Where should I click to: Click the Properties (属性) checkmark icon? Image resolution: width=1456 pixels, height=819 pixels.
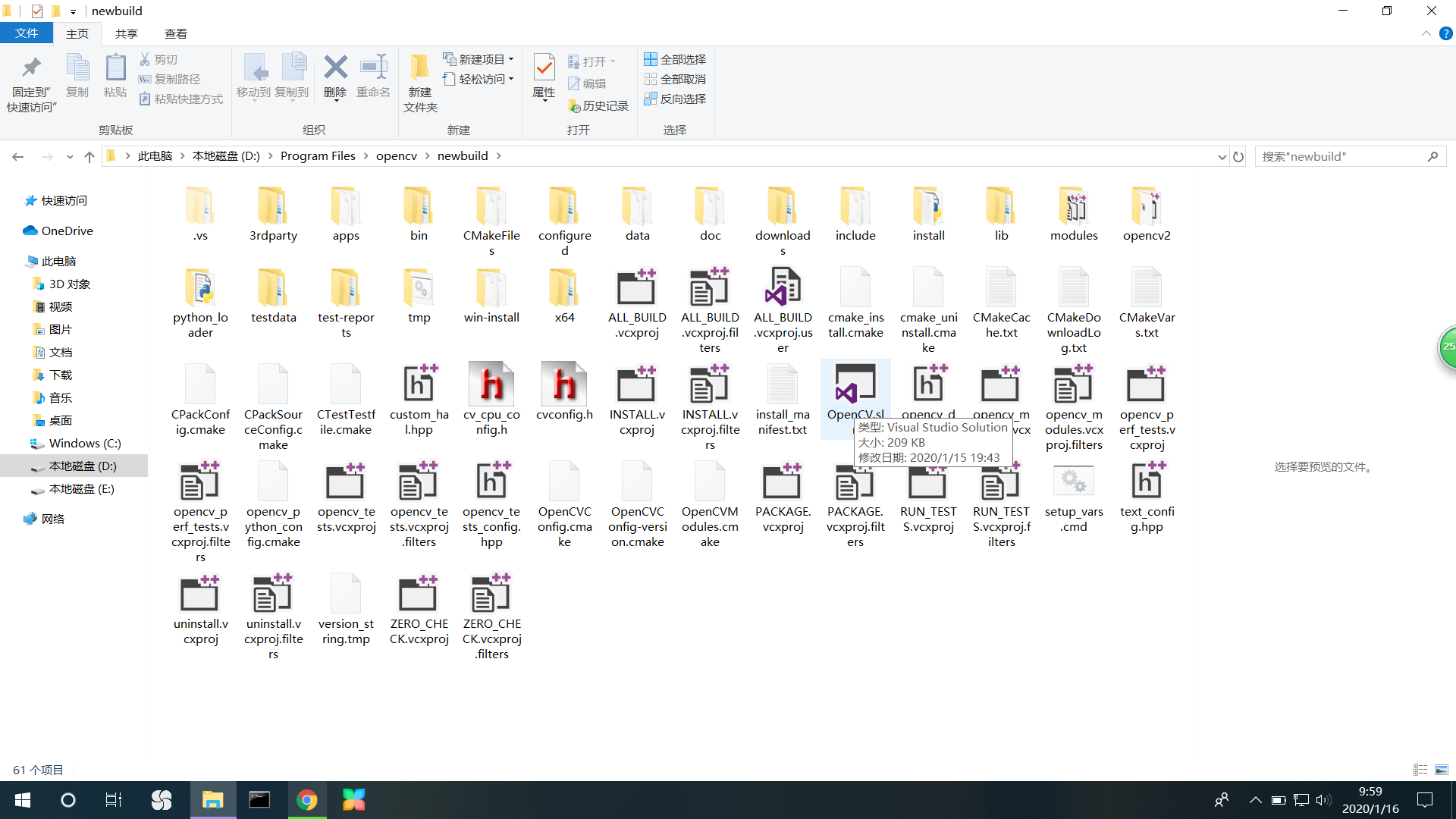point(544,68)
